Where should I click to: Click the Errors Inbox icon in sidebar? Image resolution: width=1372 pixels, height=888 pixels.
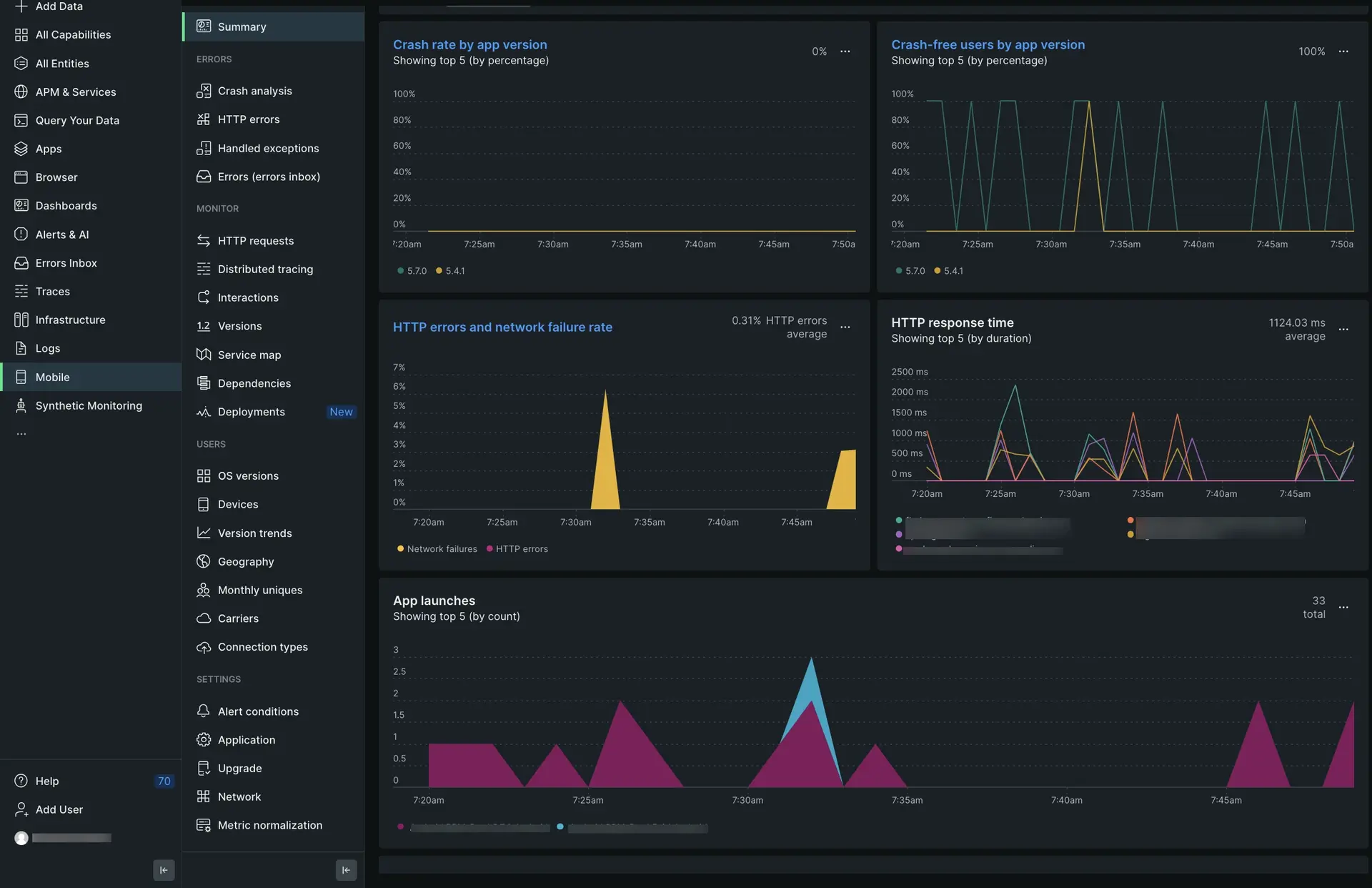[20, 263]
